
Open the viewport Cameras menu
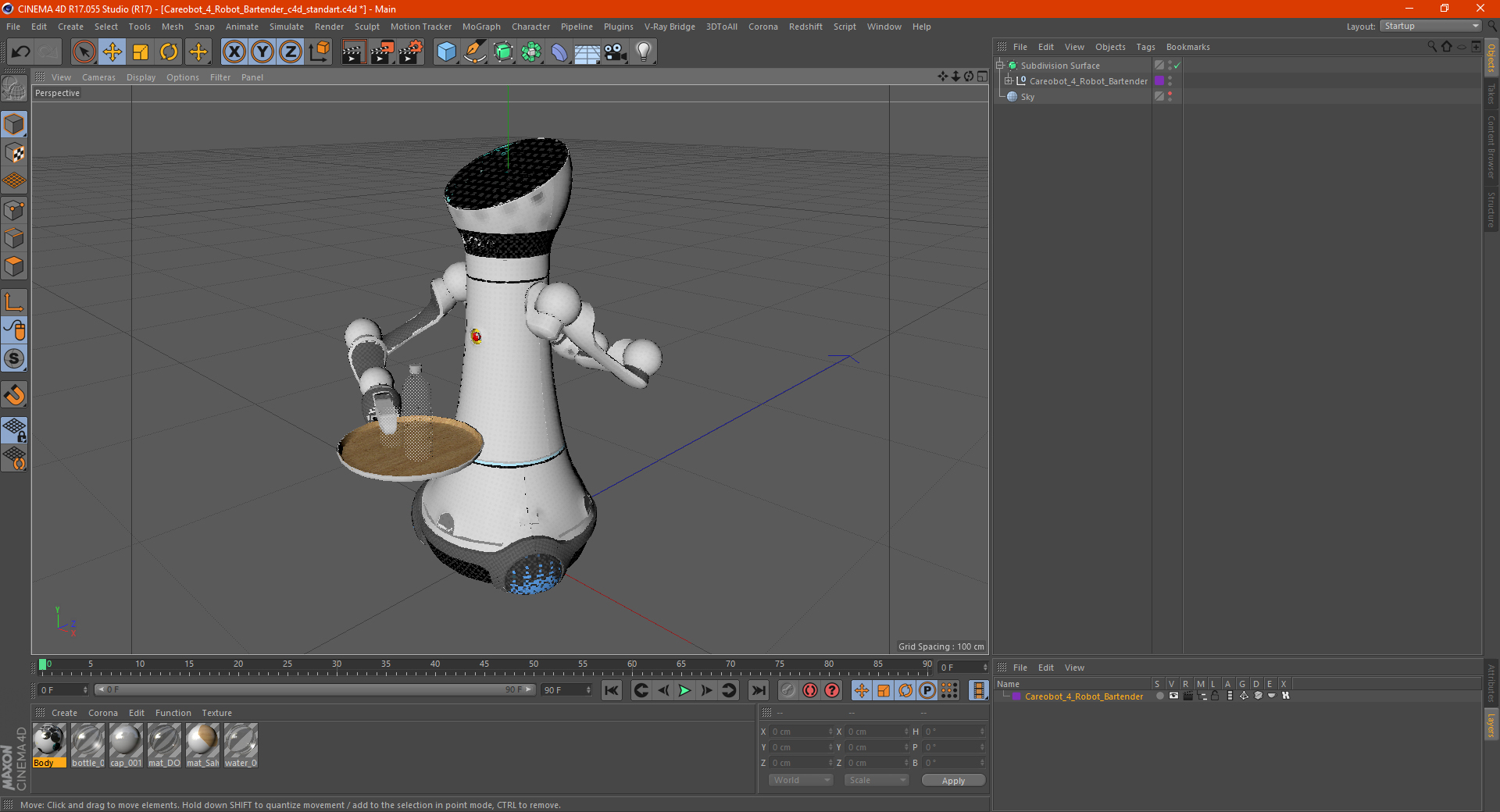coord(98,77)
